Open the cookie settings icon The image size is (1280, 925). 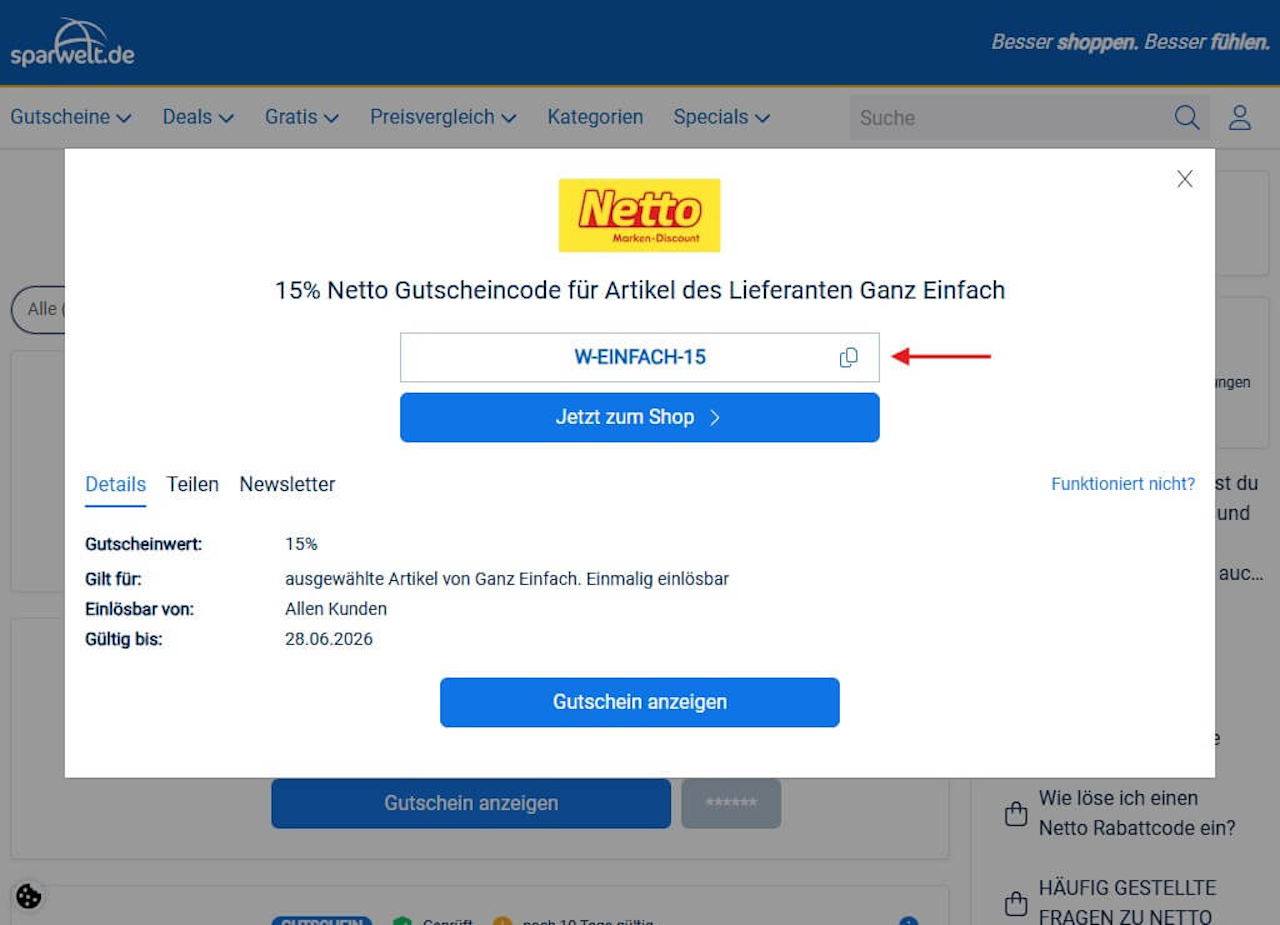pos(29,896)
